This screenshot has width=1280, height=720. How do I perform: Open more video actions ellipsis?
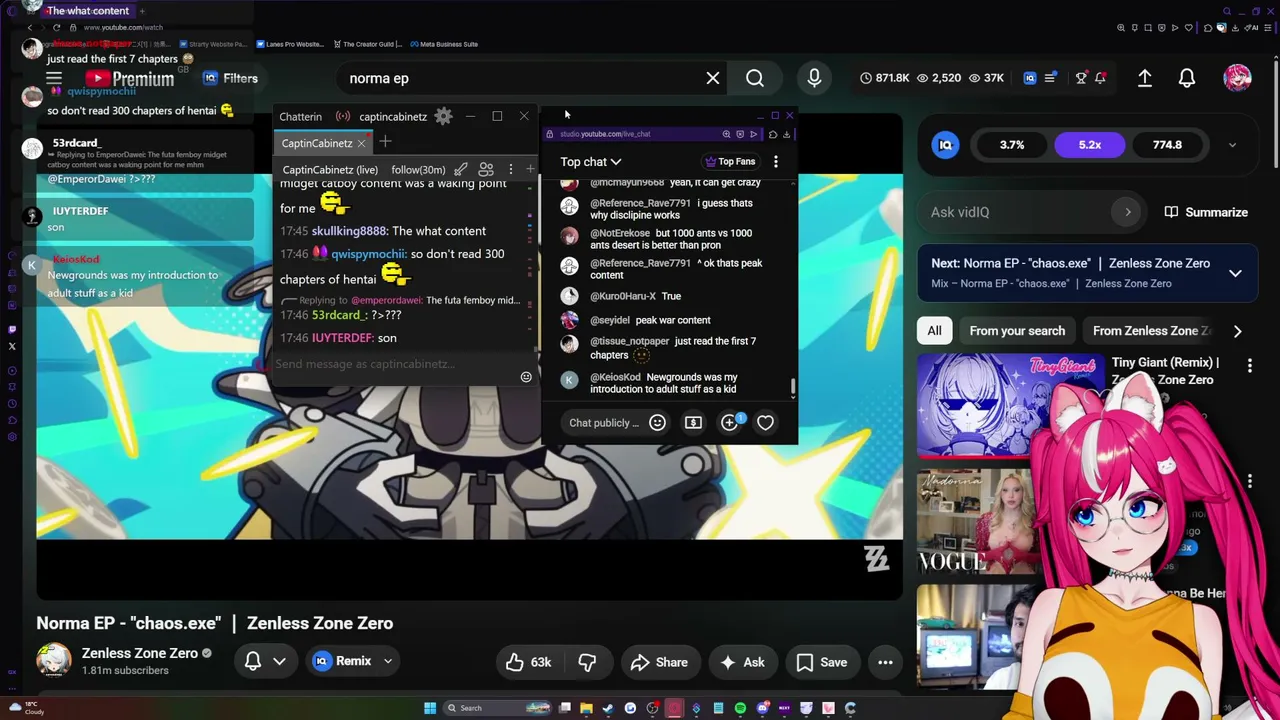pos(885,662)
